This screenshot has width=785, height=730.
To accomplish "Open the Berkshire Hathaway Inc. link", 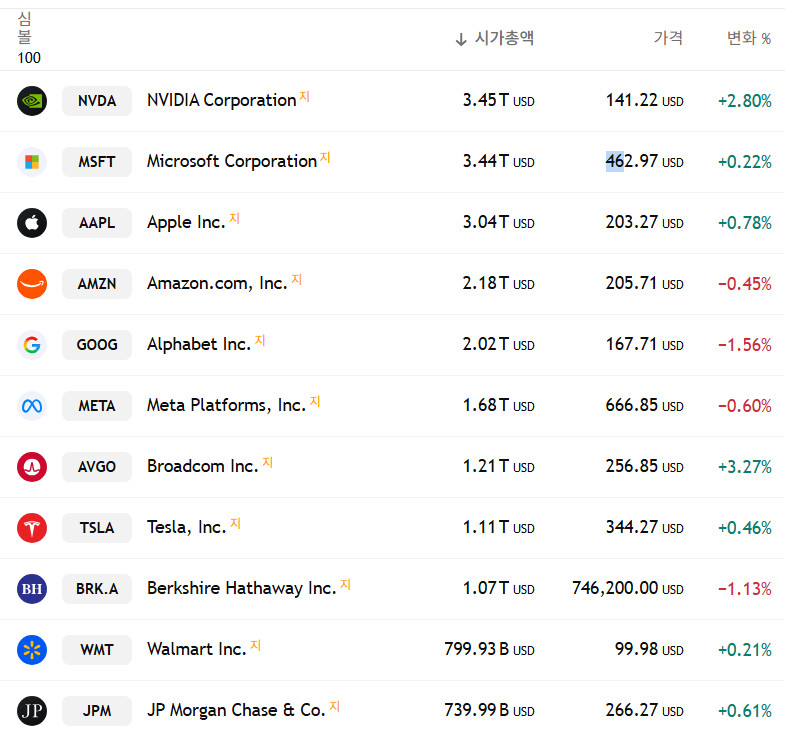I will tap(241, 588).
